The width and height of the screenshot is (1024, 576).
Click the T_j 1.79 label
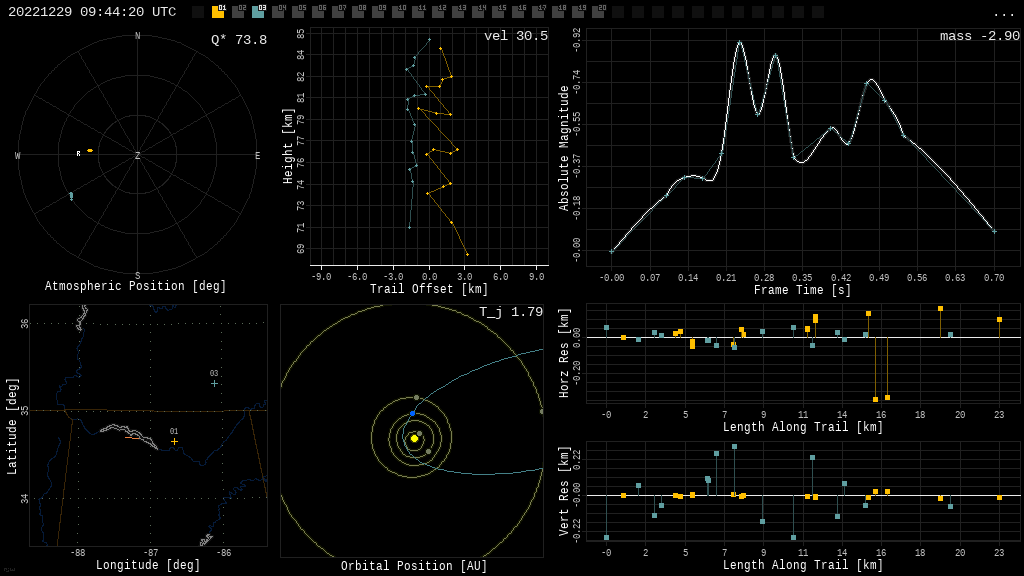(510, 312)
